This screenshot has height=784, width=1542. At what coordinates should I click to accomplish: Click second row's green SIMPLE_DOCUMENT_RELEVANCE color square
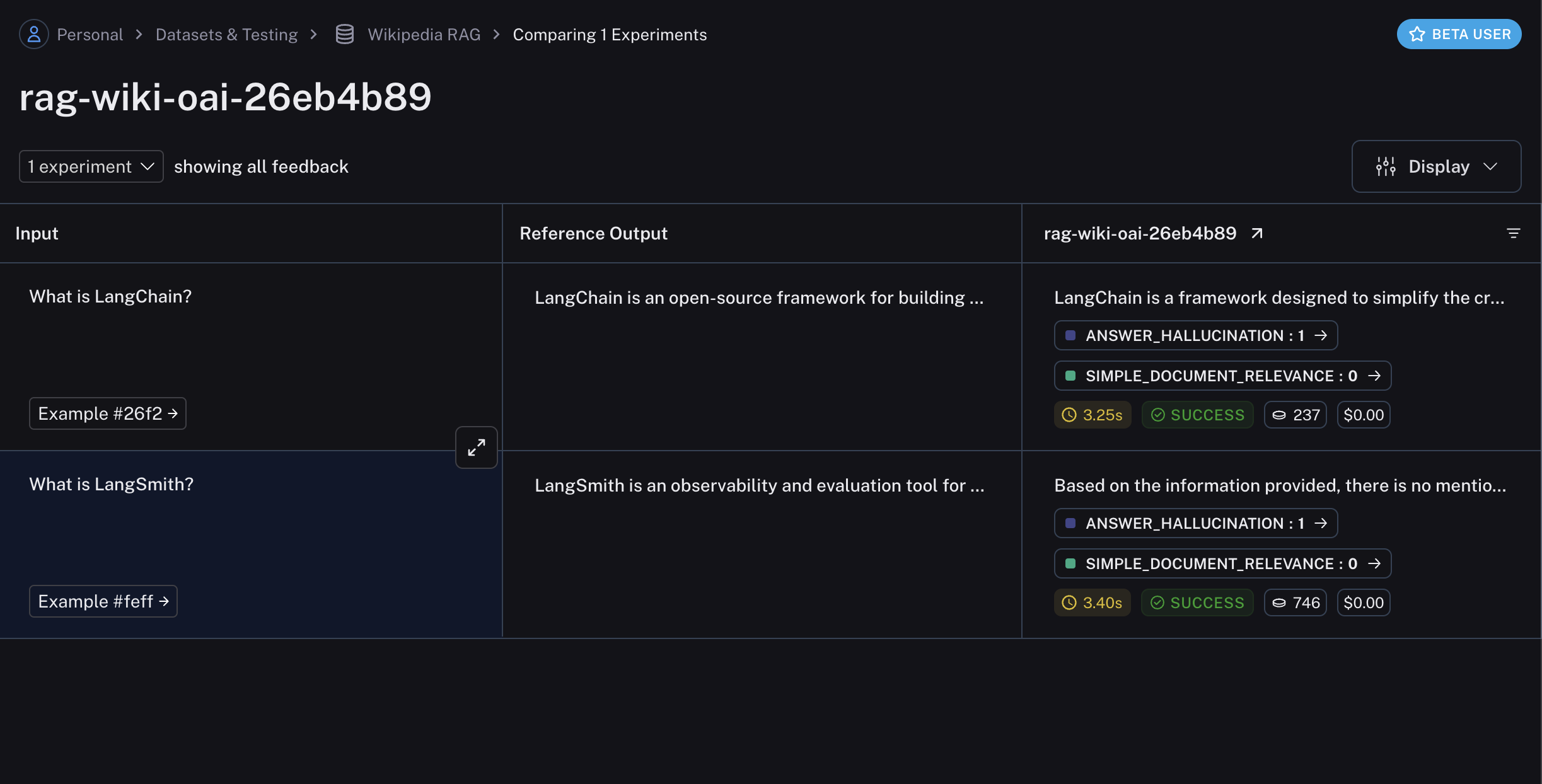(1070, 563)
